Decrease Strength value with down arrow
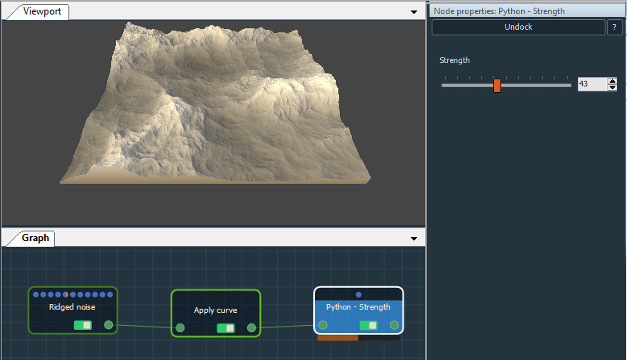 coord(612,88)
